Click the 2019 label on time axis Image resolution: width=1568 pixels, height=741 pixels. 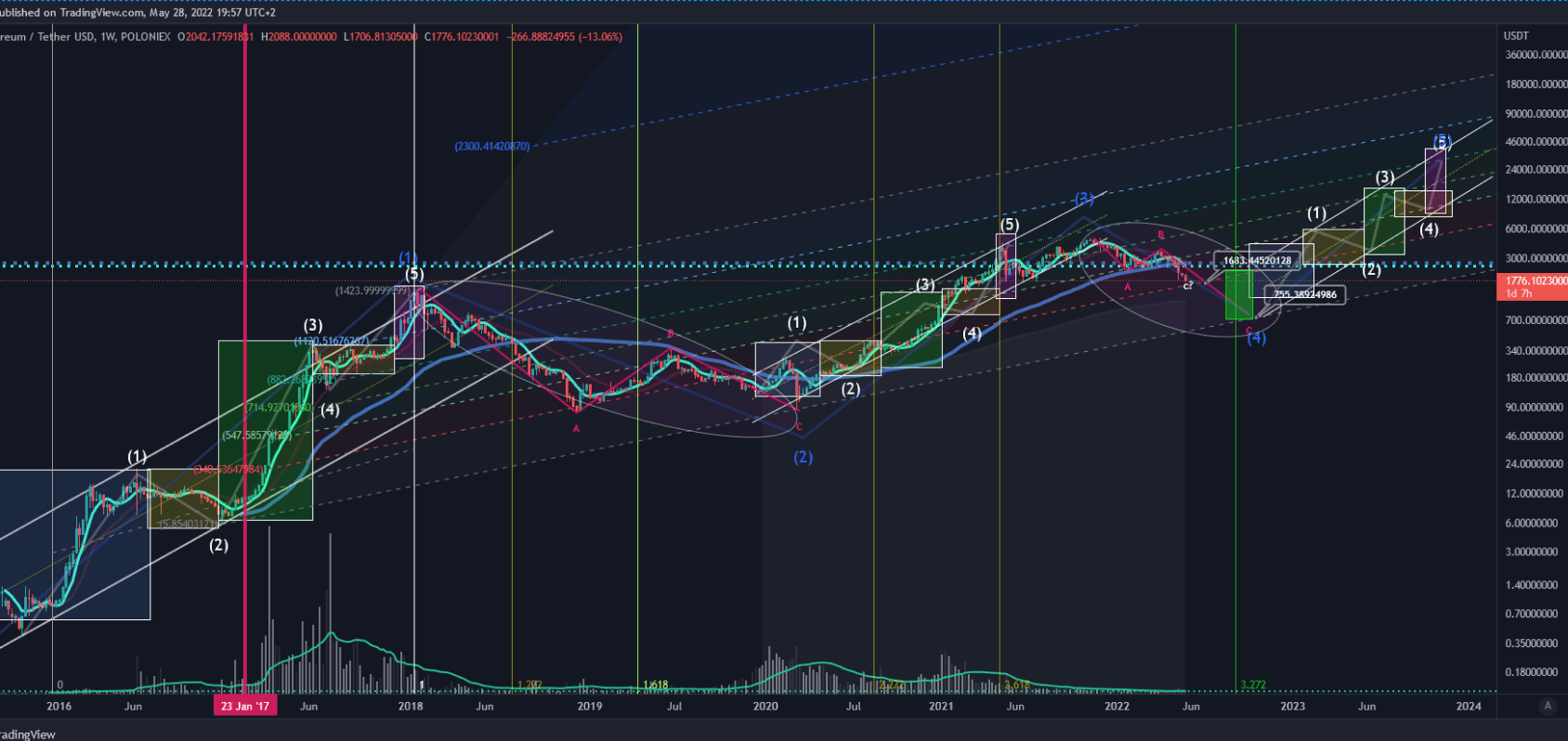tap(590, 707)
